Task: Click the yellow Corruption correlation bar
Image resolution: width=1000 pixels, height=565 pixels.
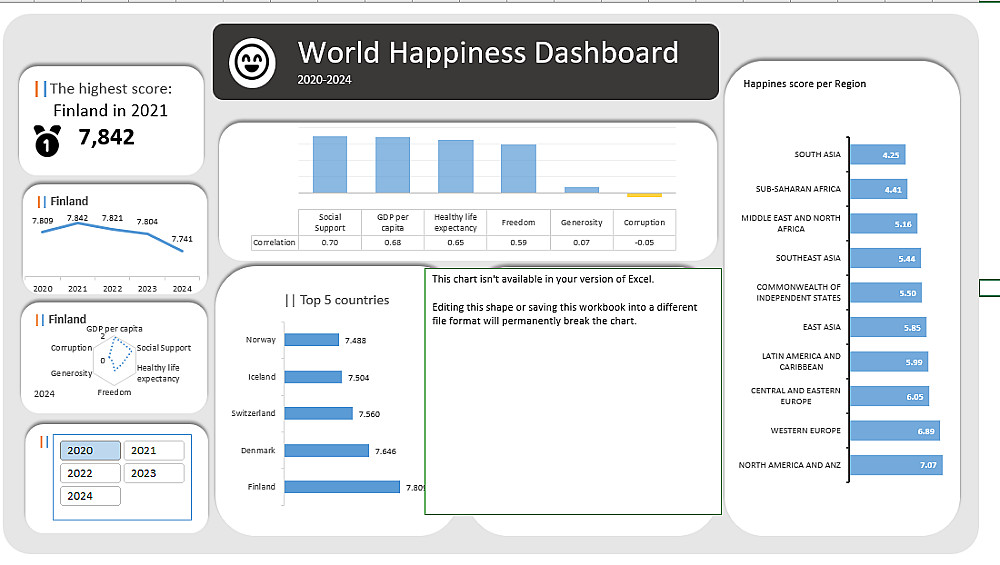Action: 644,194
